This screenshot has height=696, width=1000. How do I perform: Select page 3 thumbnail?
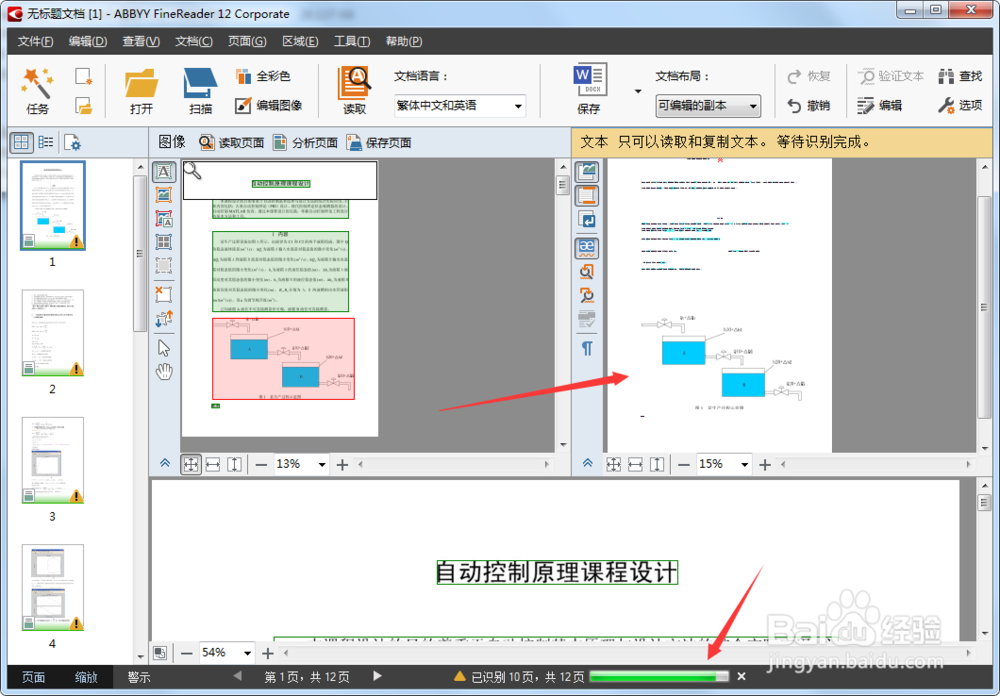52,461
